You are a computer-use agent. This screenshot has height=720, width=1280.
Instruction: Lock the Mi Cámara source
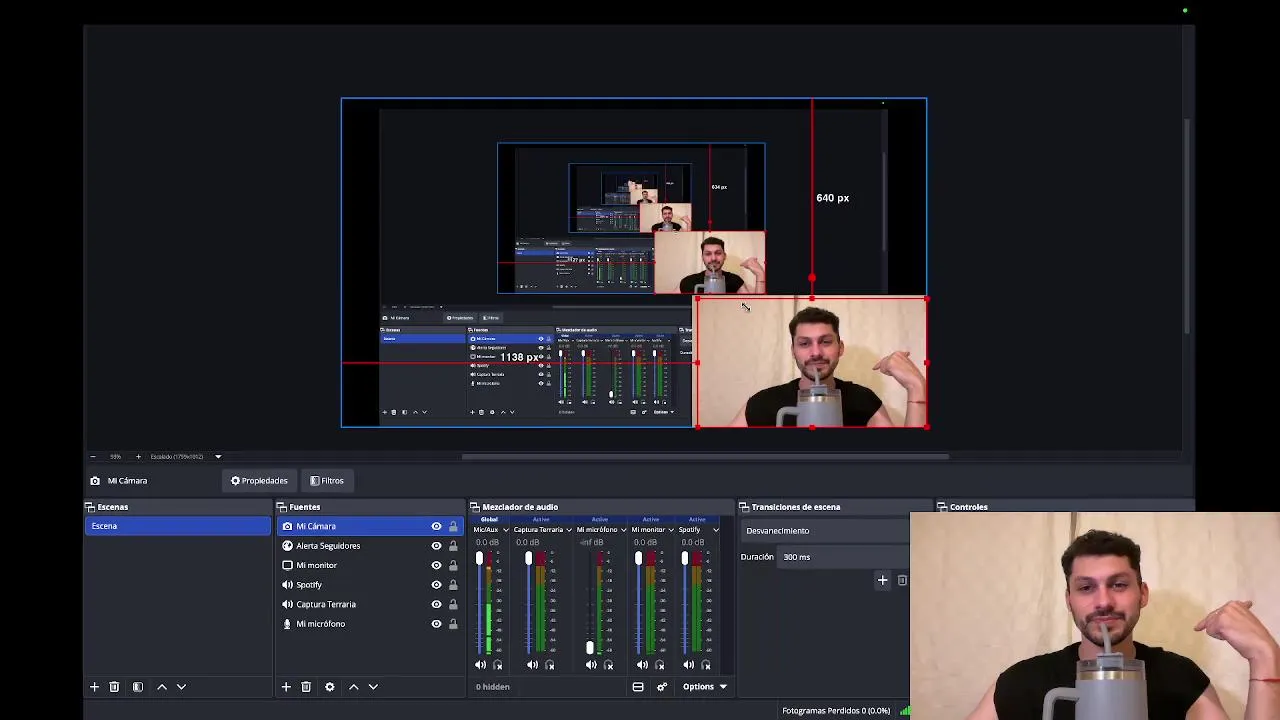tap(453, 526)
